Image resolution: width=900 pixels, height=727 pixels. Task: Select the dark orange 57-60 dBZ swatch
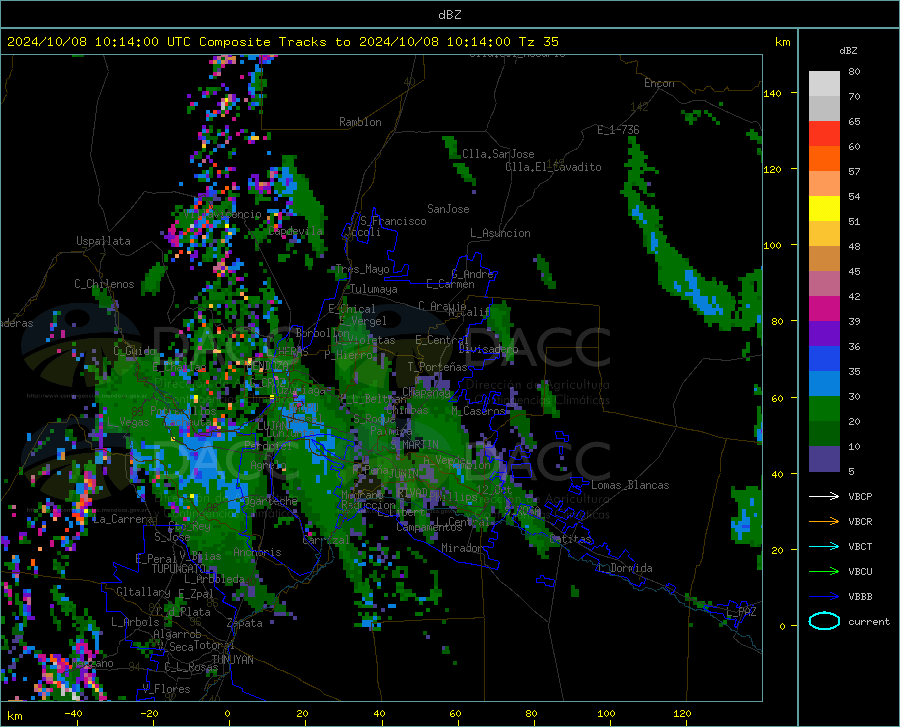[824, 159]
